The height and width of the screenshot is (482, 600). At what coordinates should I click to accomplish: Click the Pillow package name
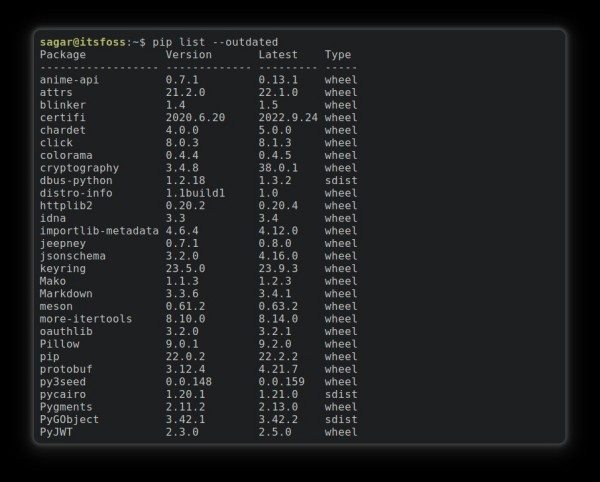59,344
